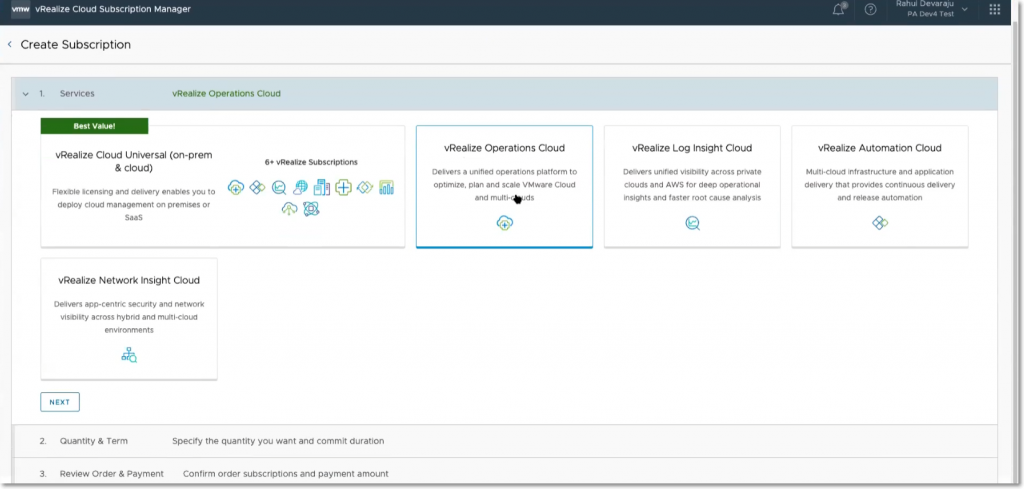The width and height of the screenshot is (1024, 489).
Task: Click the 'Delivers app-centric security' description
Action: (129, 317)
